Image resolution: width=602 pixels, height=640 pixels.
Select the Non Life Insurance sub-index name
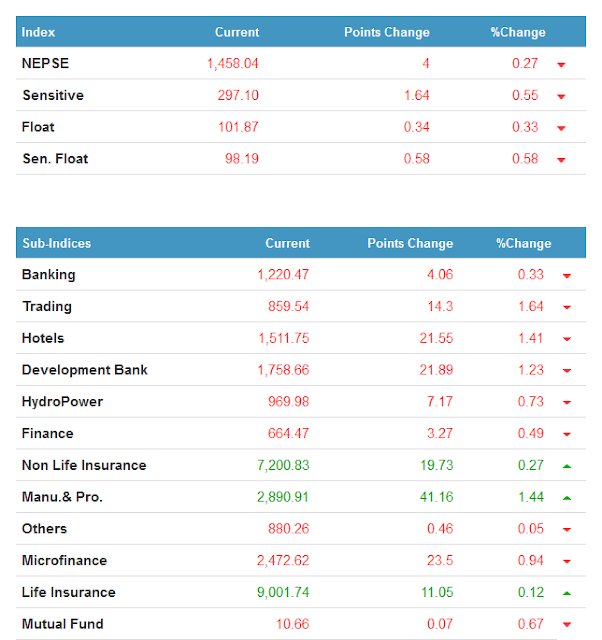(84, 465)
